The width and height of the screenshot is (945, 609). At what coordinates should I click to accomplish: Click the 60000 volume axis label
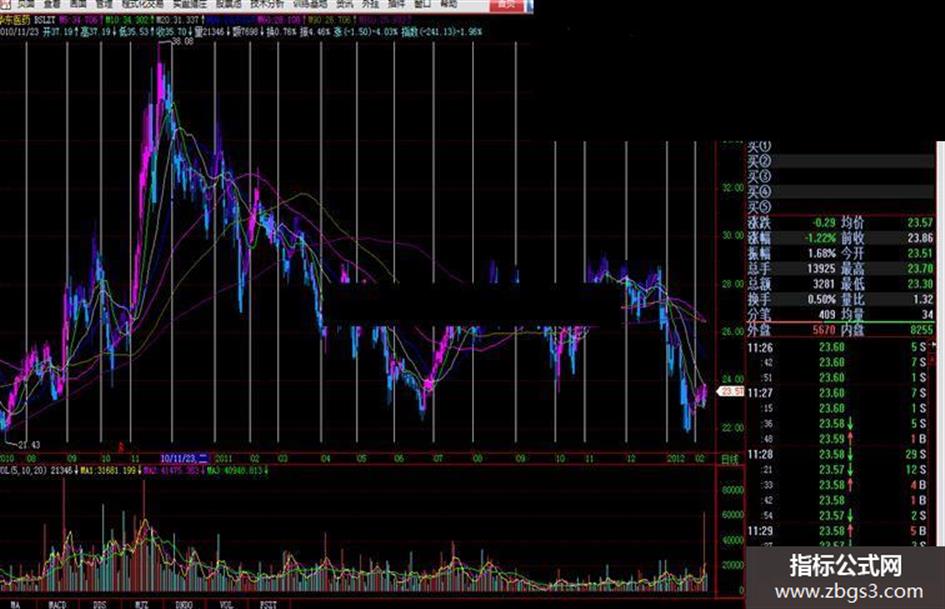tap(732, 515)
